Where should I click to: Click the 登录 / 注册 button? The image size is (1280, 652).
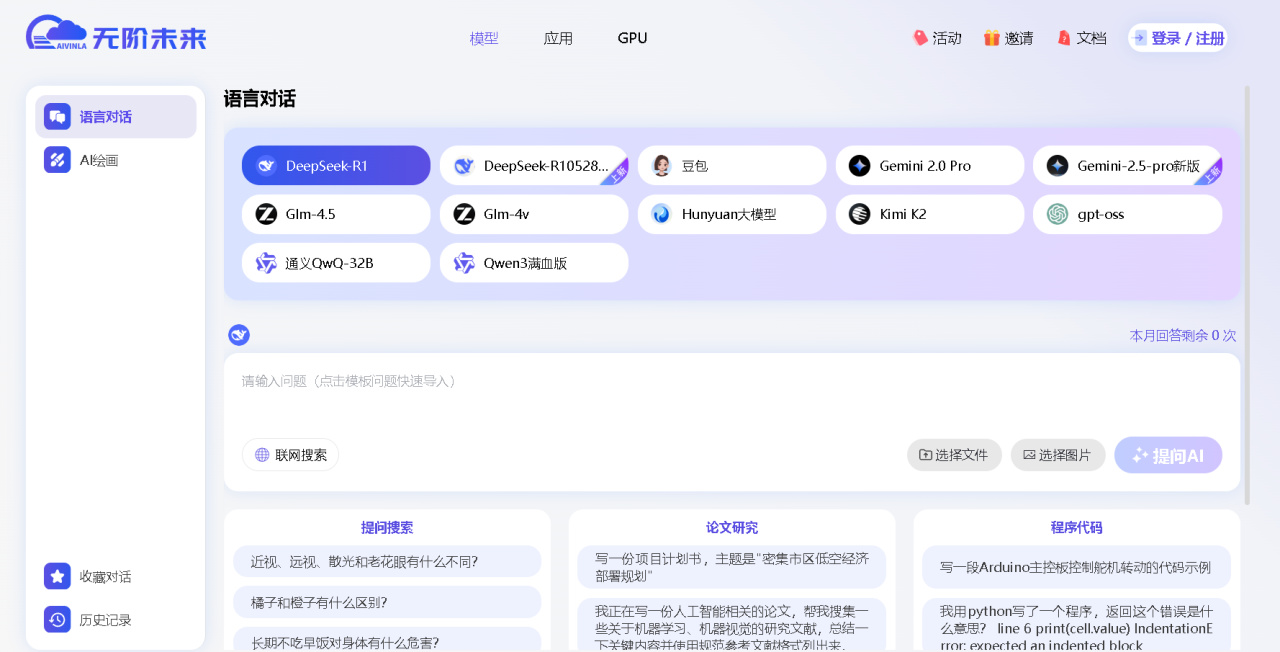point(1178,38)
